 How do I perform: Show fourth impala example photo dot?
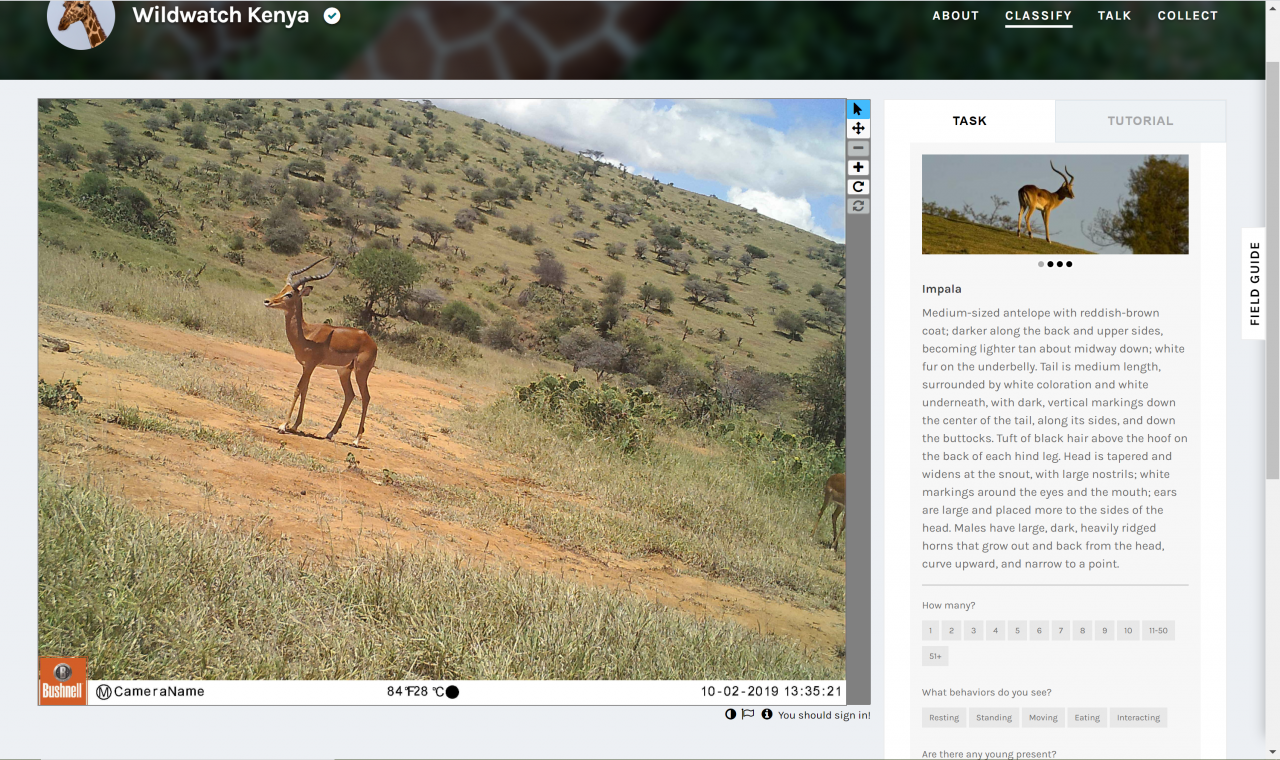coord(1069,264)
